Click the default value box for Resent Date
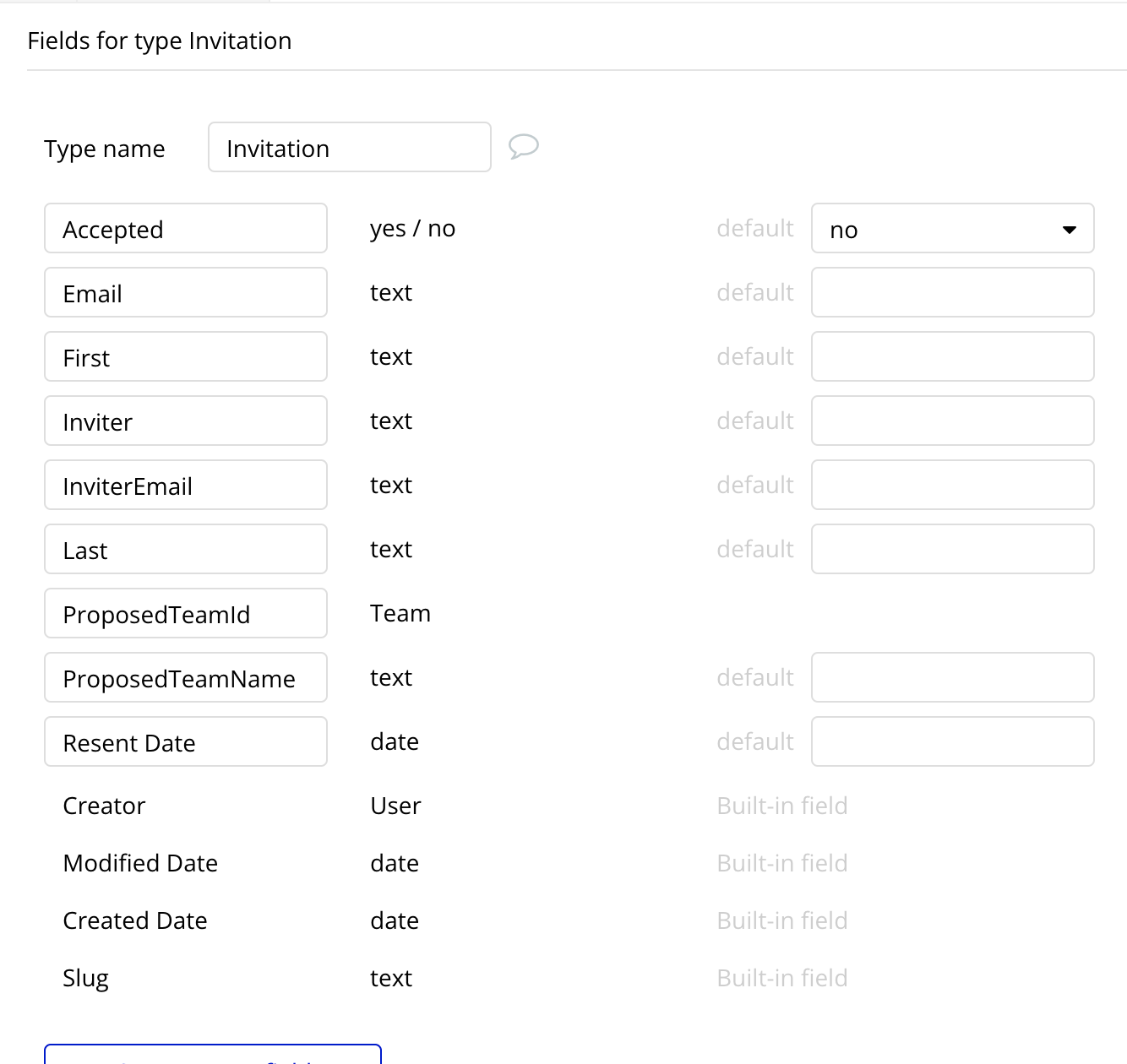 pyautogui.click(x=952, y=742)
